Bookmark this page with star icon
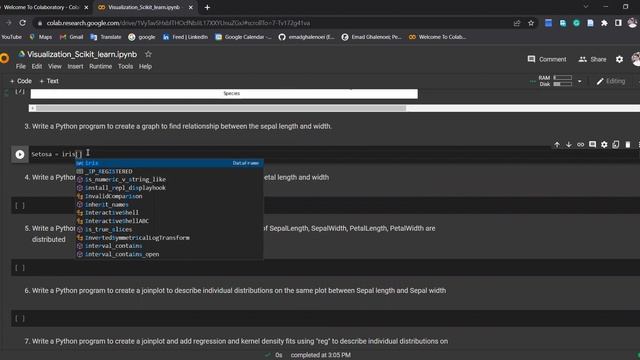This screenshot has height=360, width=640. (x=531, y=23)
